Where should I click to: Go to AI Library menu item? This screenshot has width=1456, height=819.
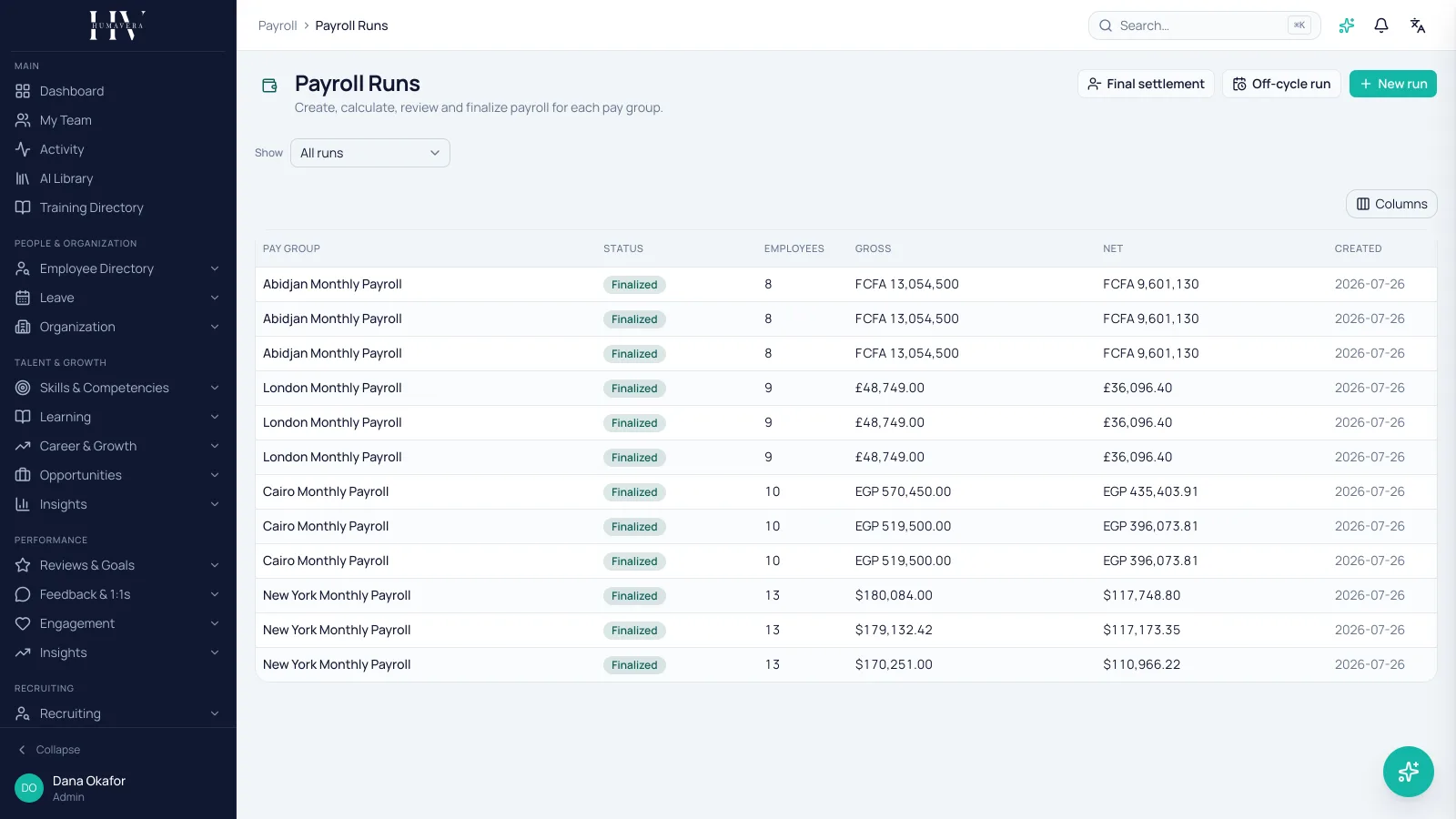117,178
